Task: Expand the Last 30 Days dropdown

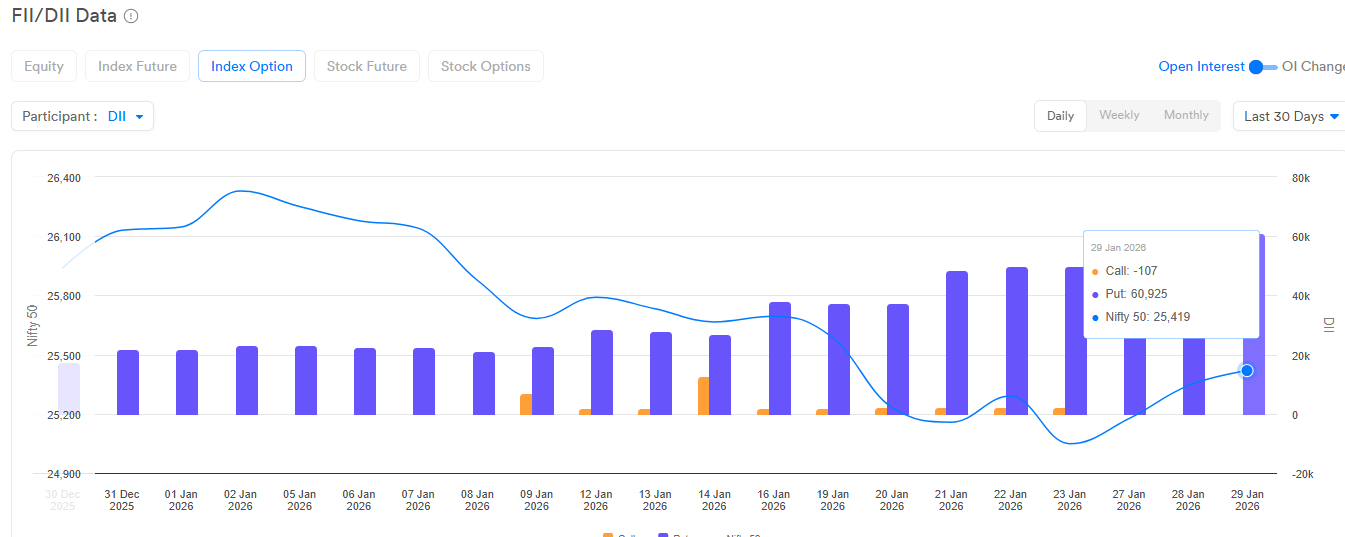Action: pos(1290,116)
